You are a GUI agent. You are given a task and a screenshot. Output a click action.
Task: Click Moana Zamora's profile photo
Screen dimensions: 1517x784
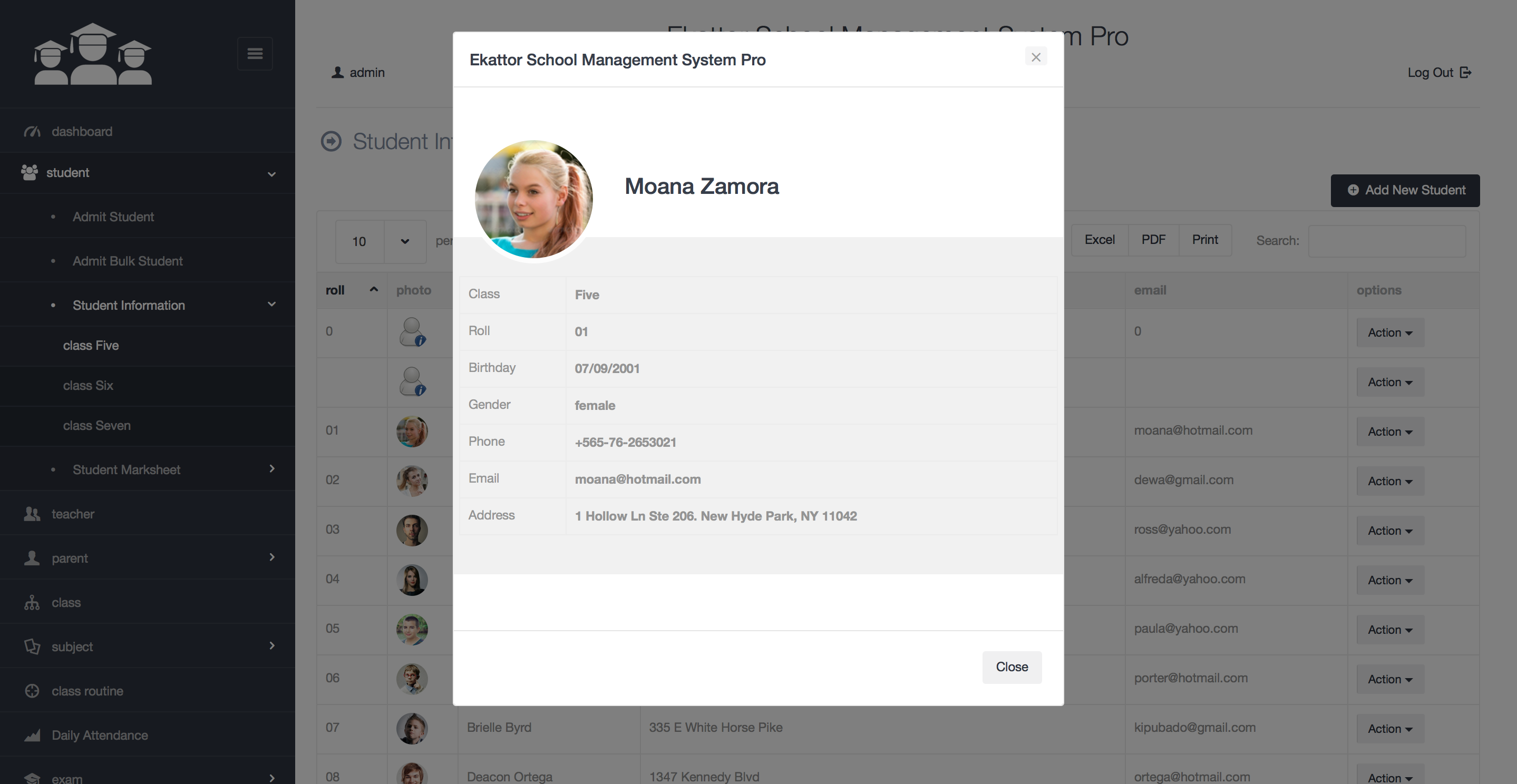[533, 199]
